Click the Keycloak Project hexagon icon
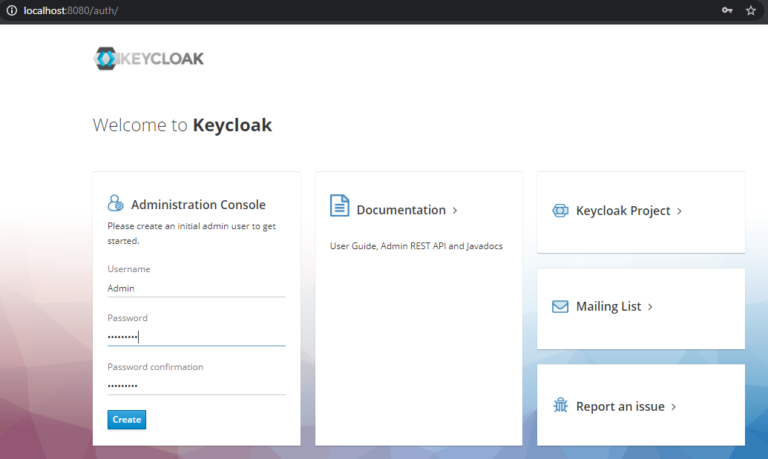The width and height of the screenshot is (768, 459). 560,211
